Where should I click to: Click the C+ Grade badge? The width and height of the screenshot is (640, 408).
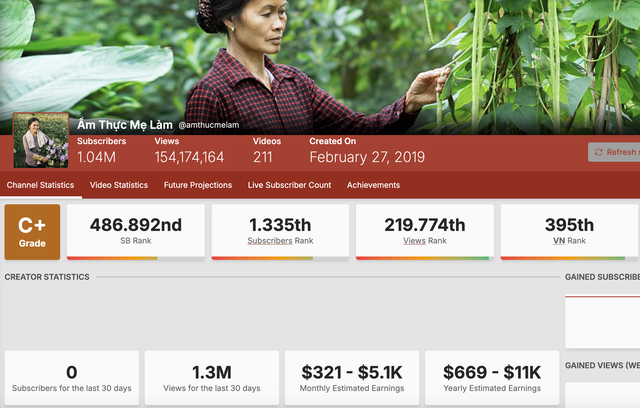32,232
